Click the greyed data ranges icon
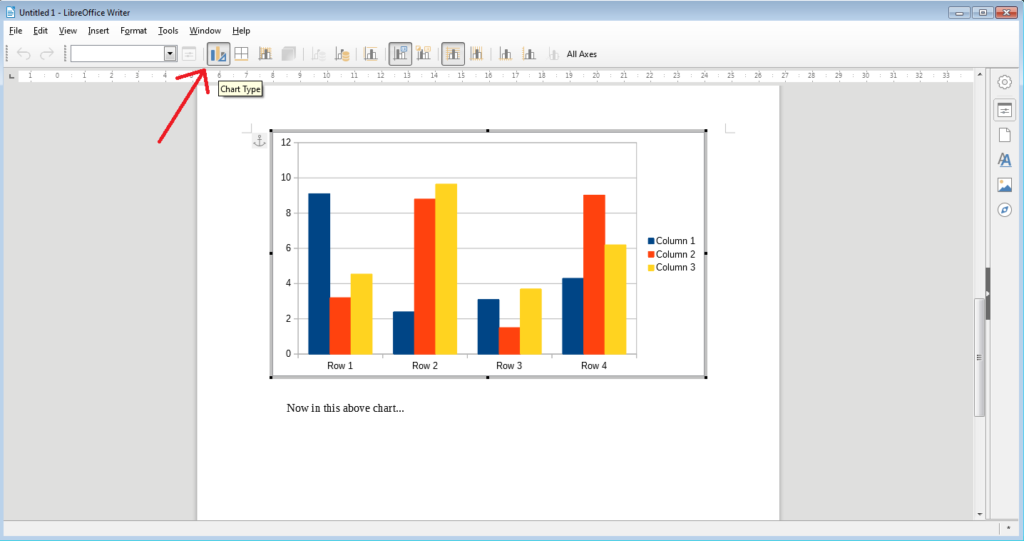This screenshot has height=541, width=1024. coord(318,54)
